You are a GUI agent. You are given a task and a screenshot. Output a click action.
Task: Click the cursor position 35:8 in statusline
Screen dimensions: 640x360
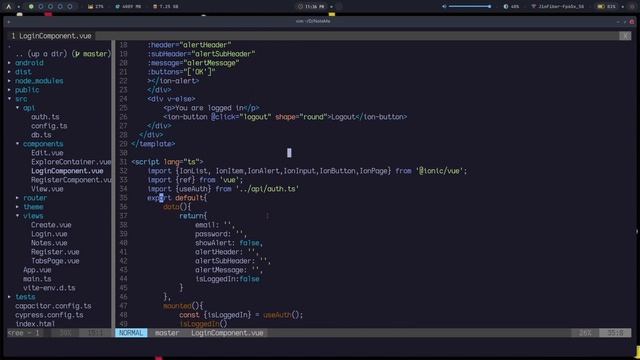click(x=615, y=333)
